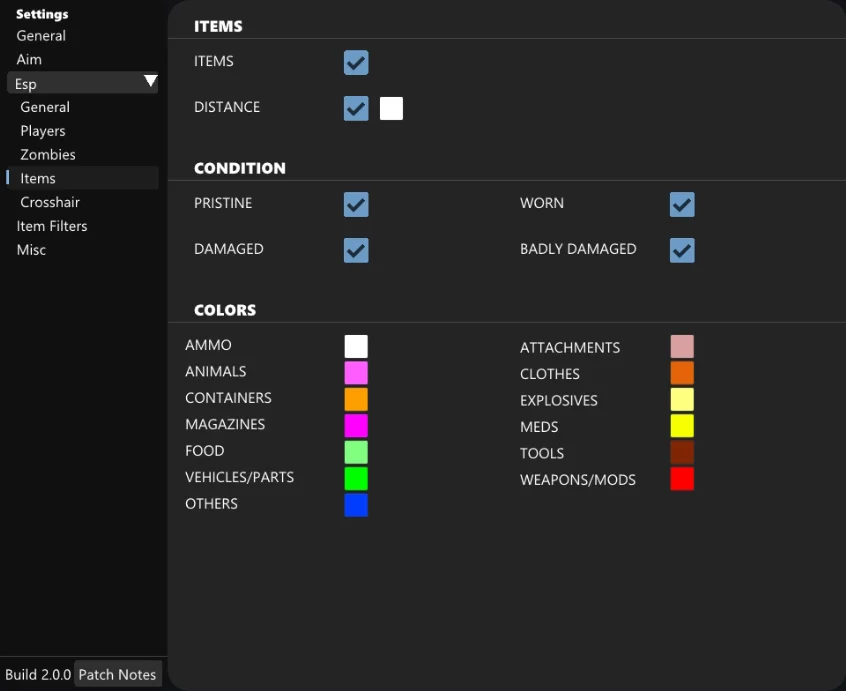Select the Crosshair submenu entry
The width and height of the screenshot is (846, 691).
click(50, 202)
